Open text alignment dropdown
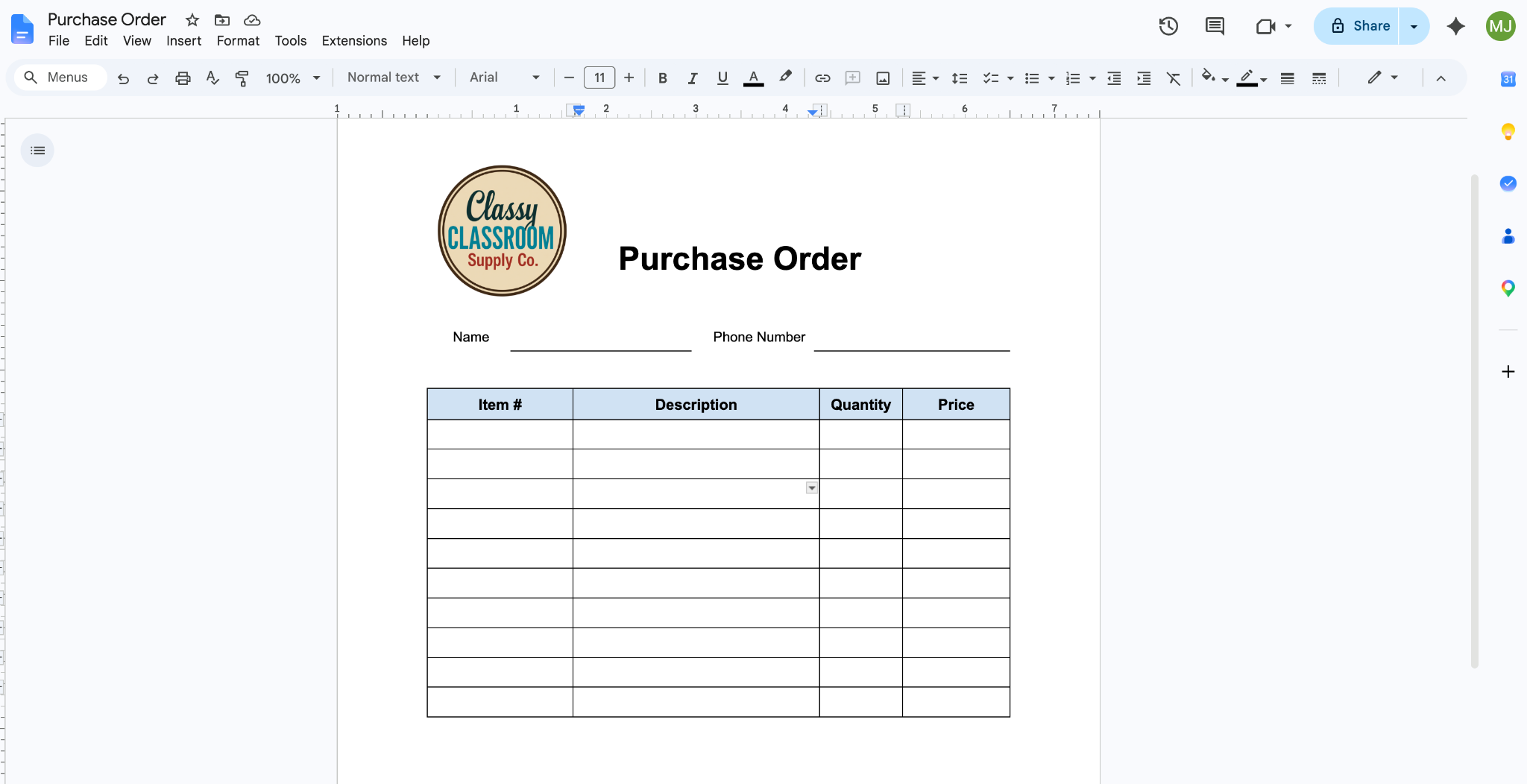The image size is (1527, 784). click(925, 78)
